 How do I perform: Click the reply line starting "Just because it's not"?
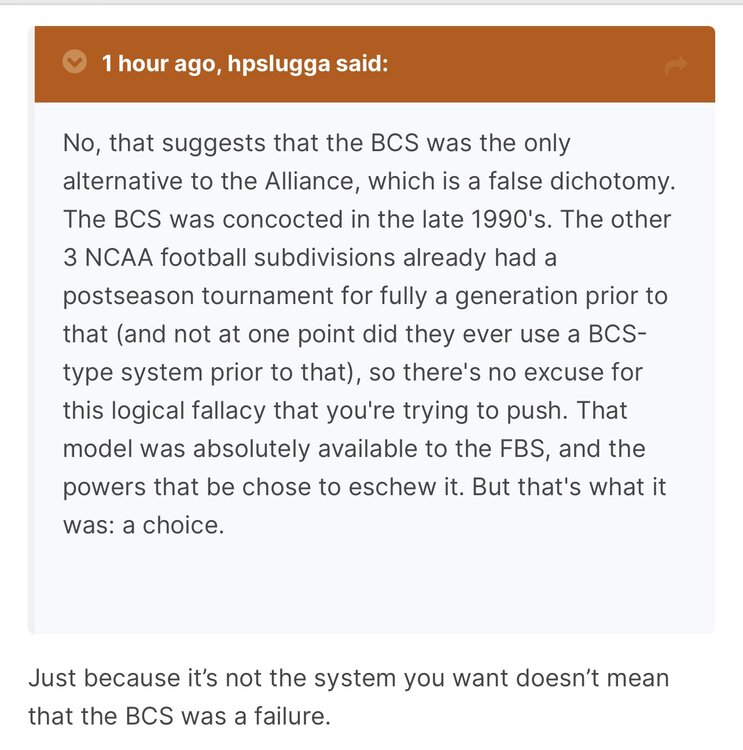(347, 679)
